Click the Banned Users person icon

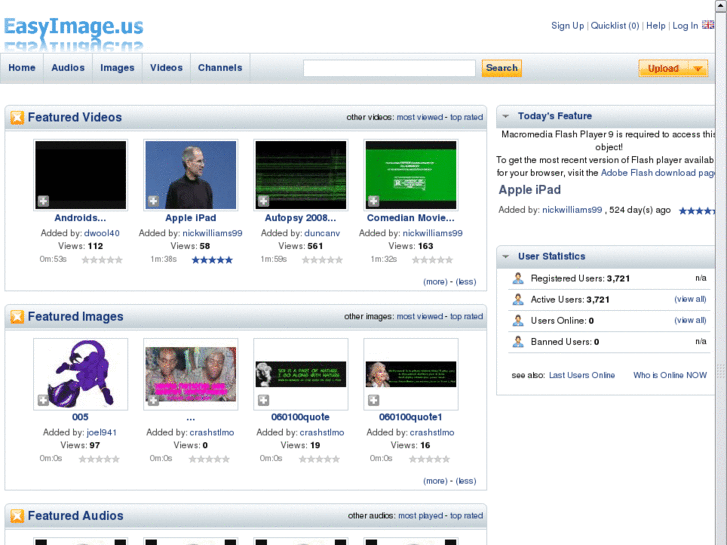518,342
